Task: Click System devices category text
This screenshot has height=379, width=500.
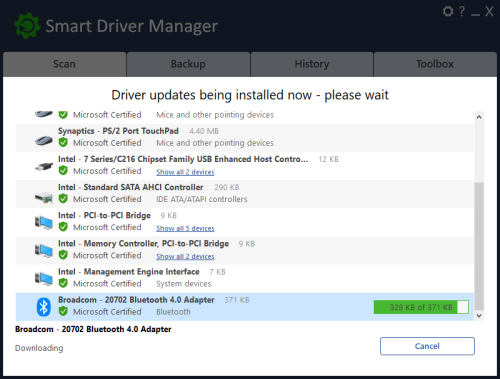Action: tap(184, 284)
